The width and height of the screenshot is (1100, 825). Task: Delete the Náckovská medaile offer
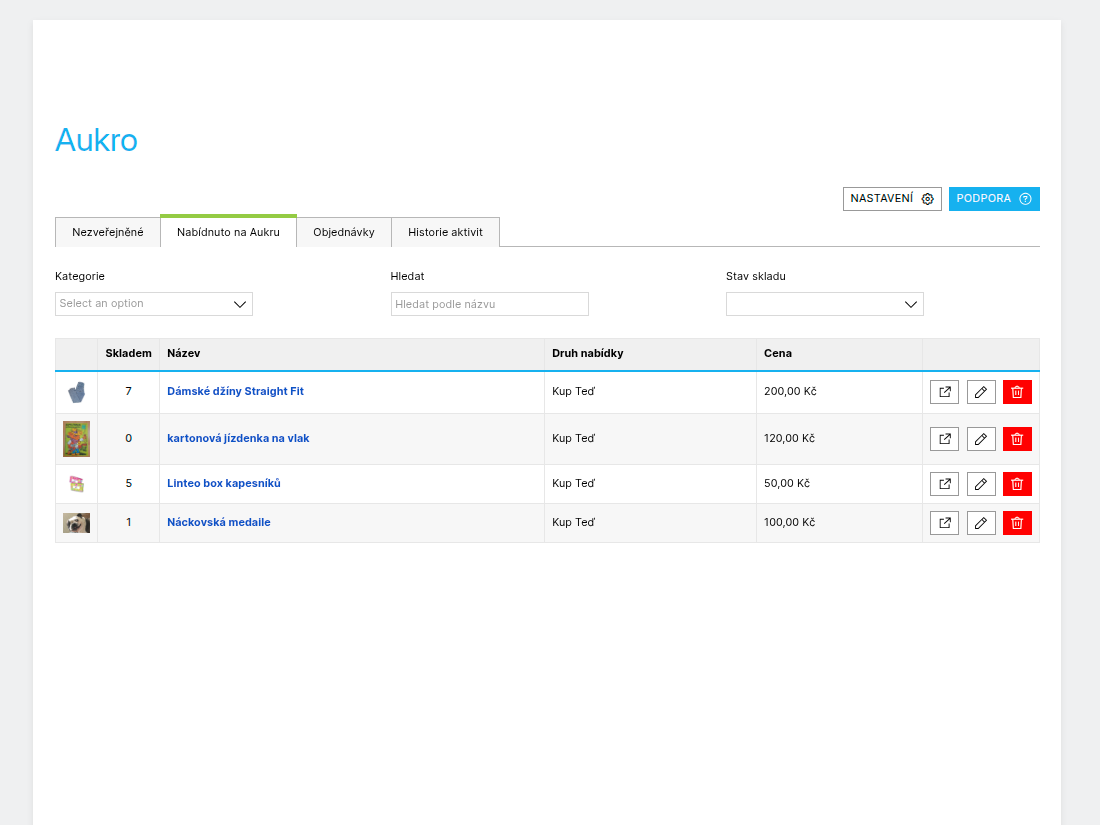click(1017, 523)
